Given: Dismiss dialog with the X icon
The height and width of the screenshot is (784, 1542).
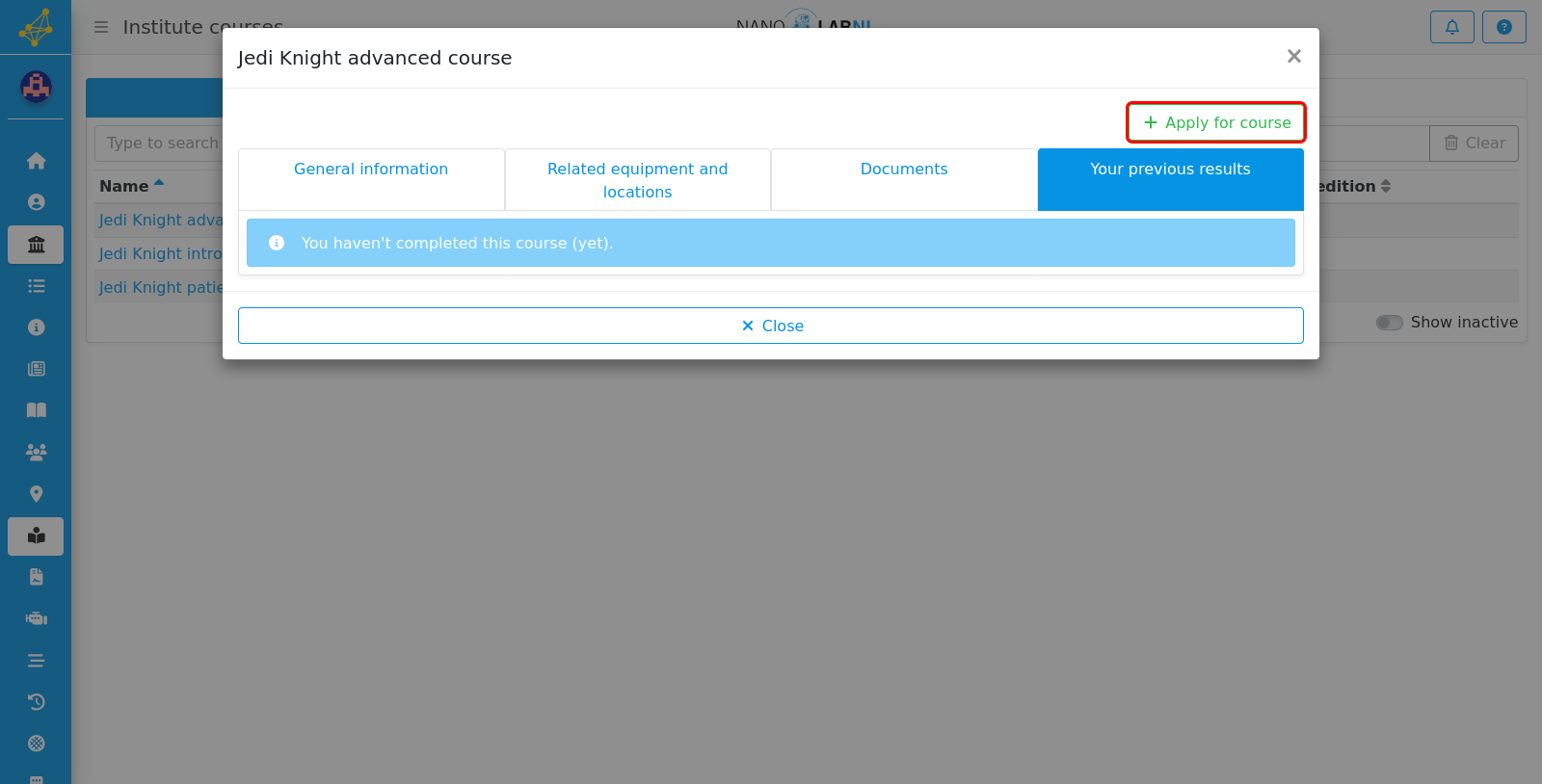Looking at the screenshot, I should coord(1294,57).
